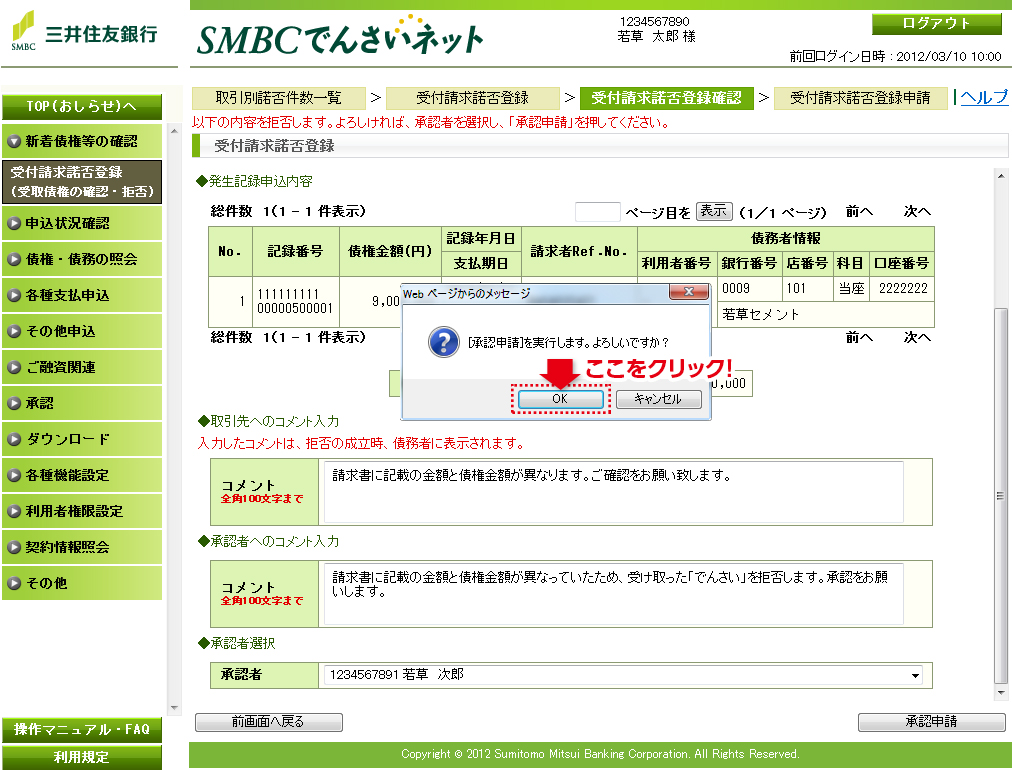Image resolution: width=1012 pixels, height=770 pixels.
Task: Close the web page message dialog
Action: tap(689, 292)
